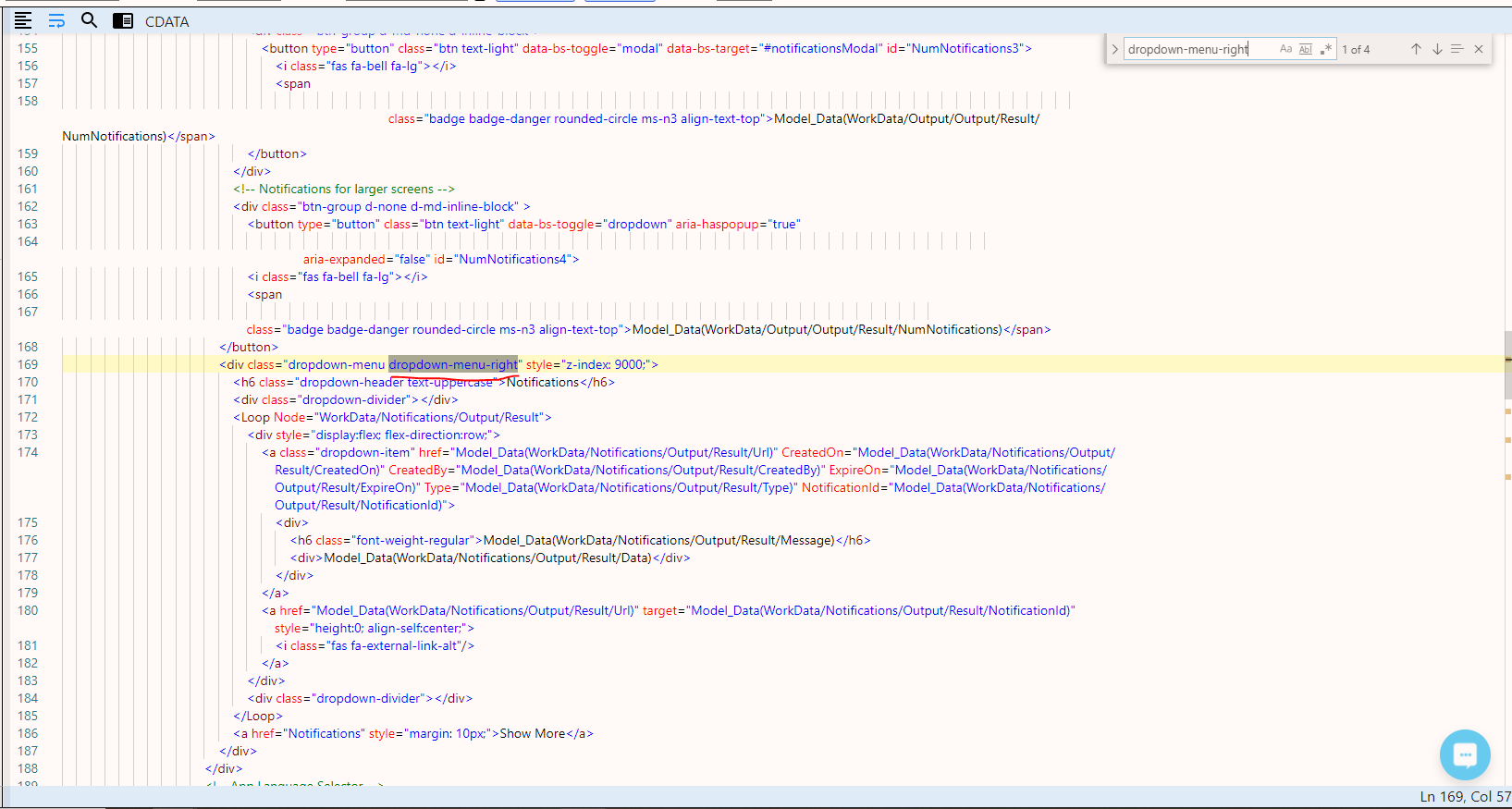Click 'font-weight-regular' class on line 176

(x=412, y=540)
